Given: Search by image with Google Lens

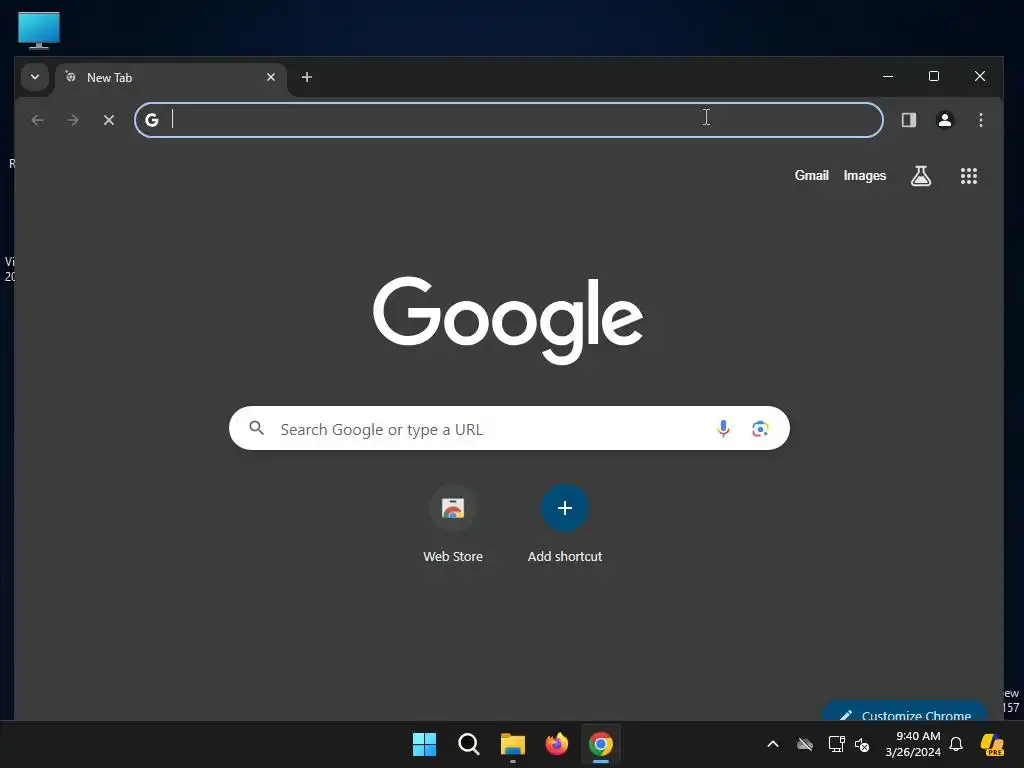Looking at the screenshot, I should pyautogui.click(x=760, y=428).
